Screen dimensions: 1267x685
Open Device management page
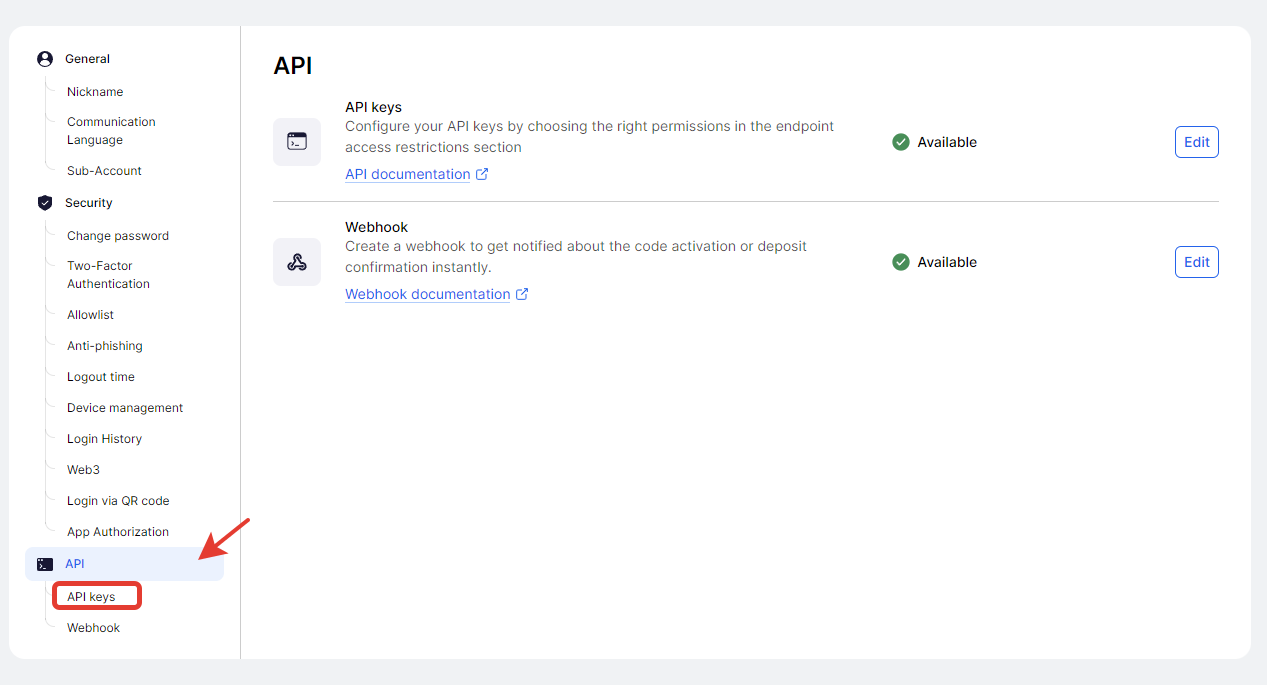click(125, 408)
